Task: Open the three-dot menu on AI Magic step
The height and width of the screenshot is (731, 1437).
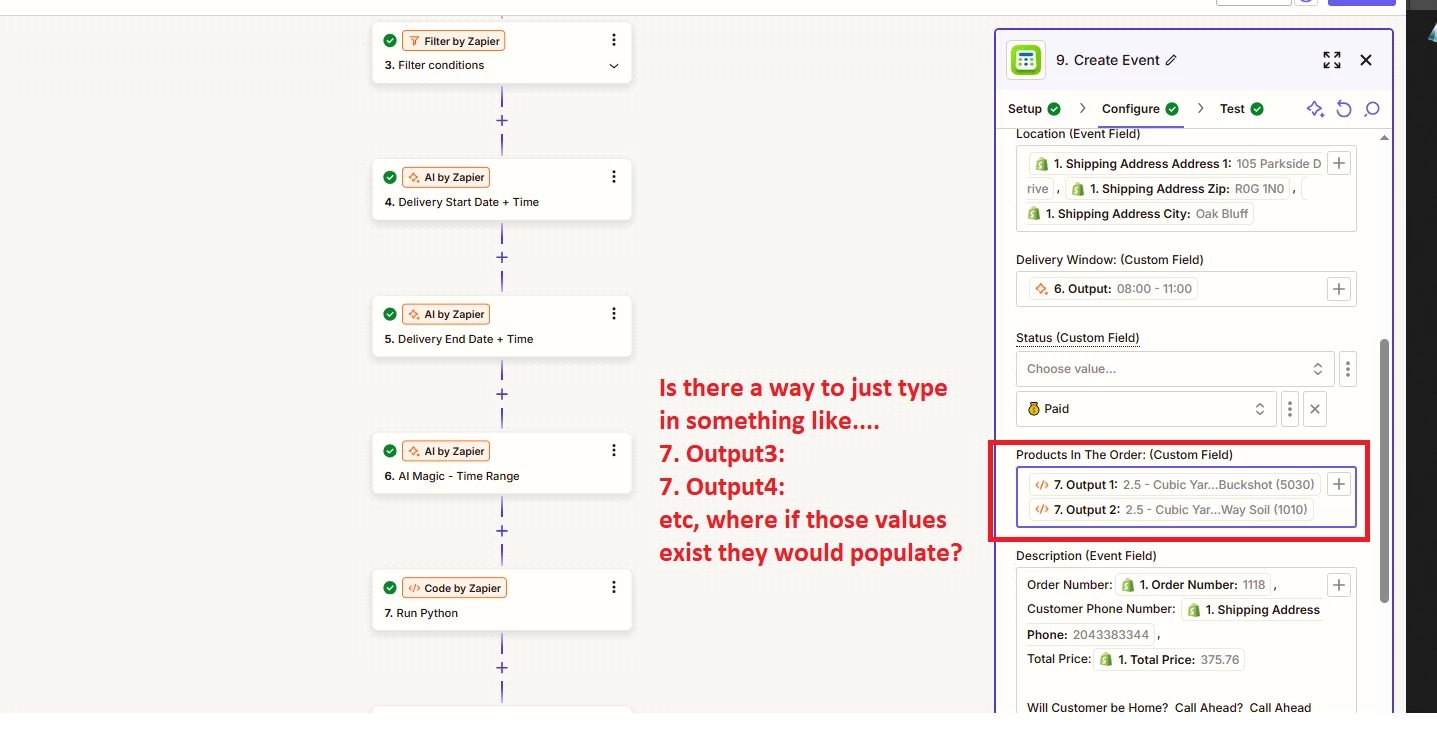Action: 614,451
